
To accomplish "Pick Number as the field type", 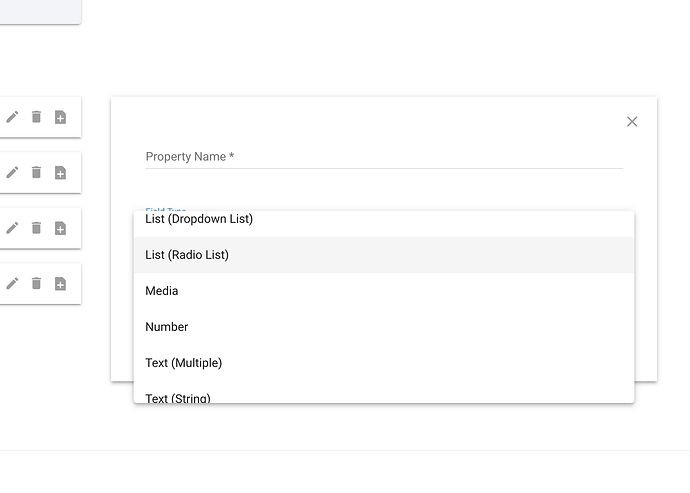I will [x=384, y=327].
